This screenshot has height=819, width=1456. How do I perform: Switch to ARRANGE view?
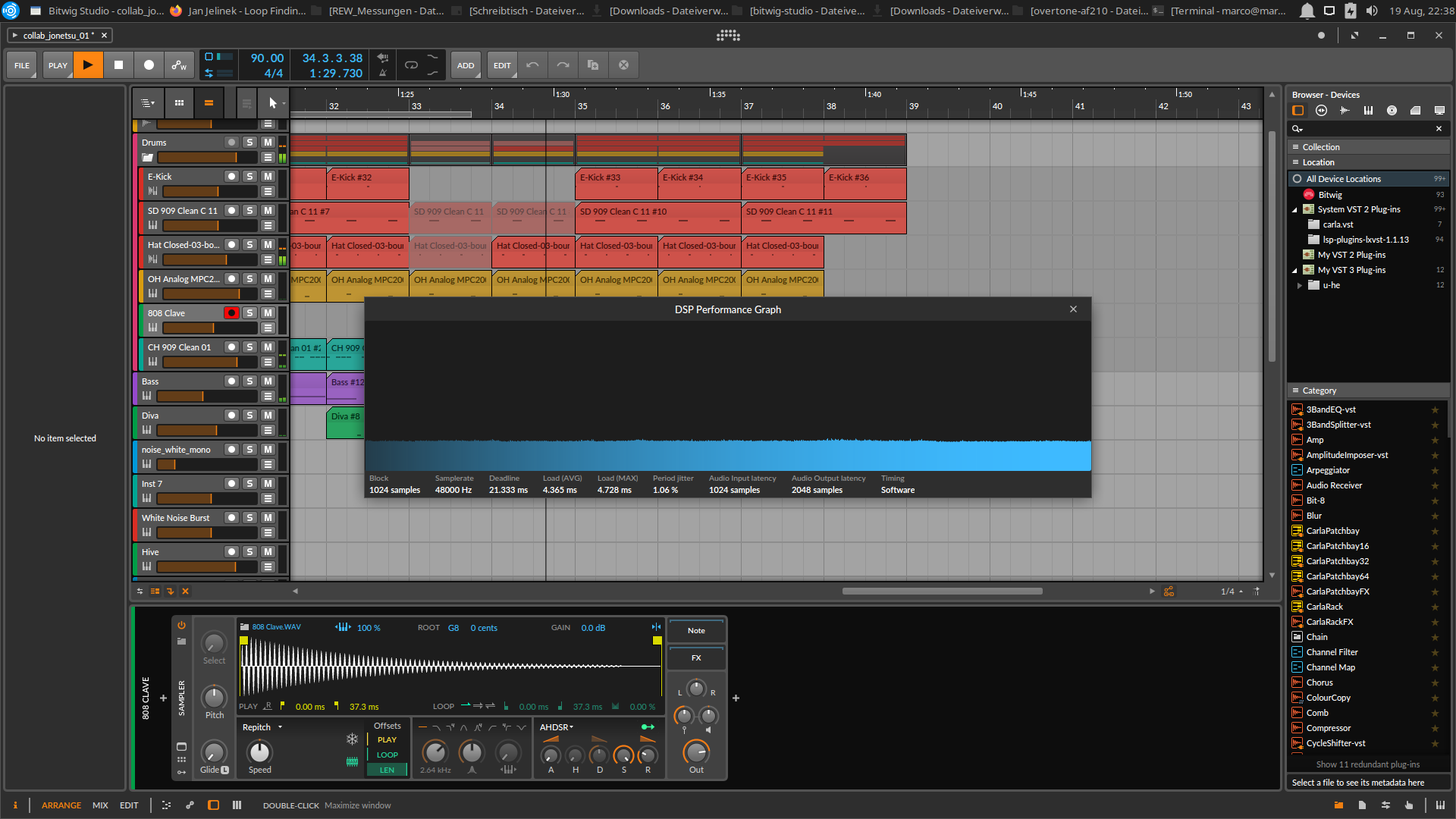click(61, 805)
